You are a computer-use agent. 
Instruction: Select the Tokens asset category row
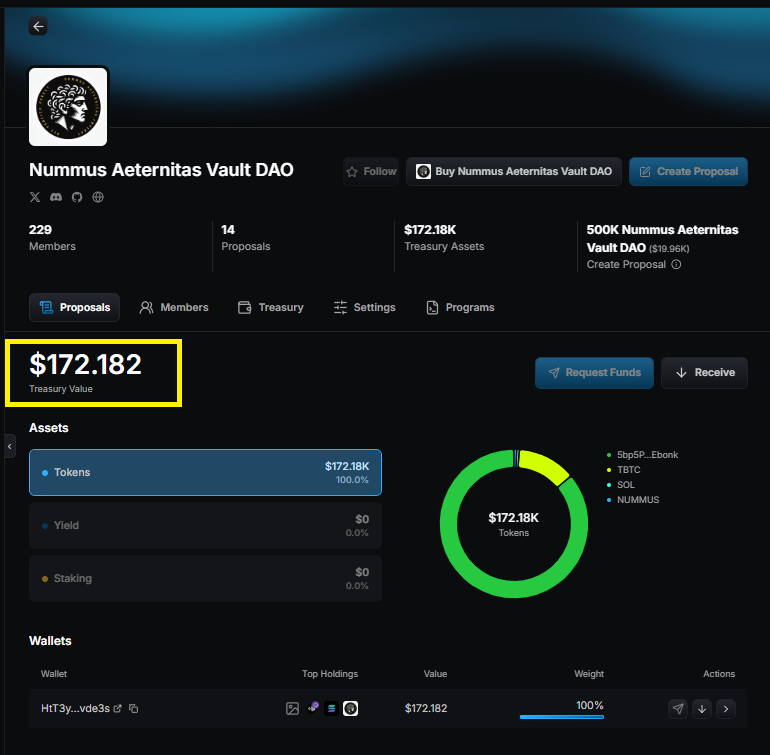tap(205, 473)
